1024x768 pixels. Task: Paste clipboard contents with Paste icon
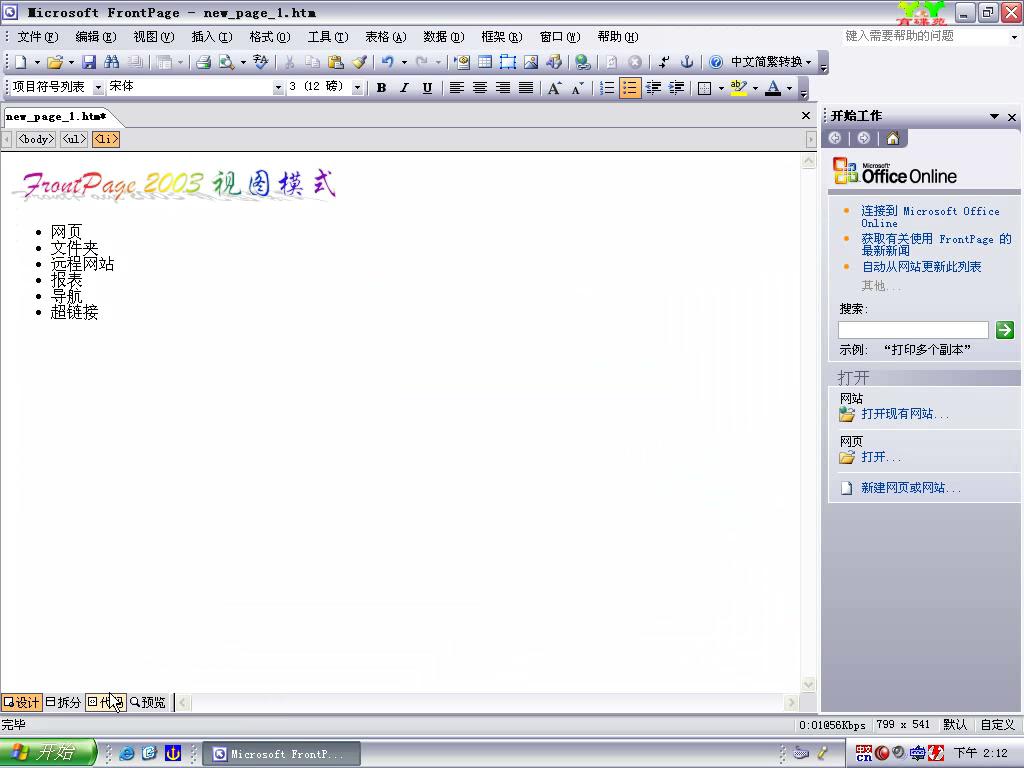[336, 62]
